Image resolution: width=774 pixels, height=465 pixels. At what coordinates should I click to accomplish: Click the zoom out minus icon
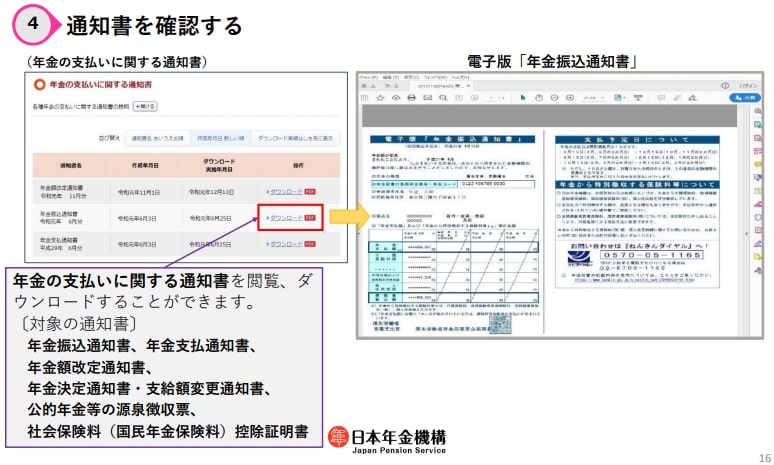coord(554,98)
